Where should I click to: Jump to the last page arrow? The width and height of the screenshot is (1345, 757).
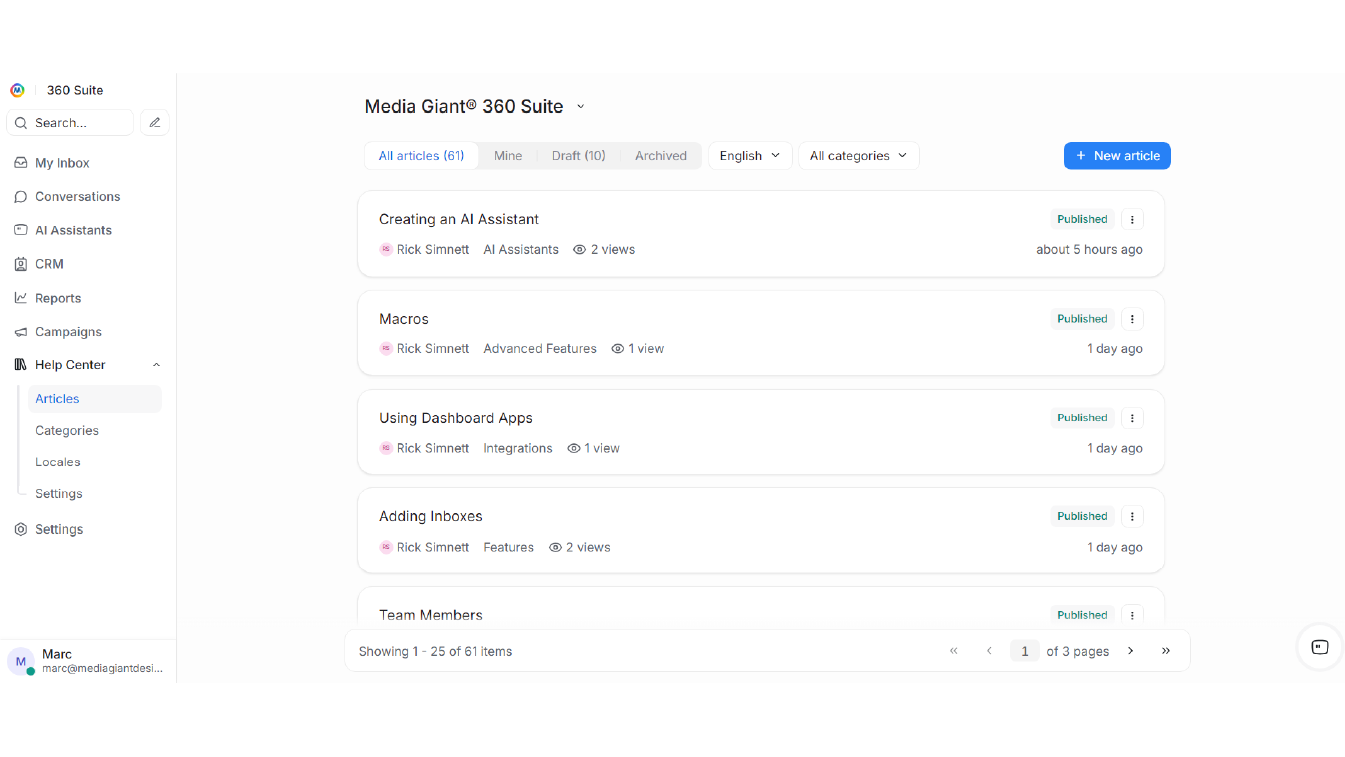(x=1166, y=651)
